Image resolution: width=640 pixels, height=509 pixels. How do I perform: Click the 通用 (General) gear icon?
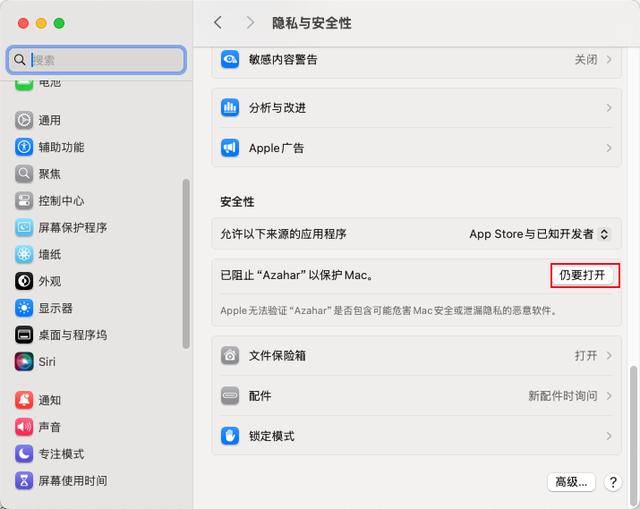[x=24, y=120]
